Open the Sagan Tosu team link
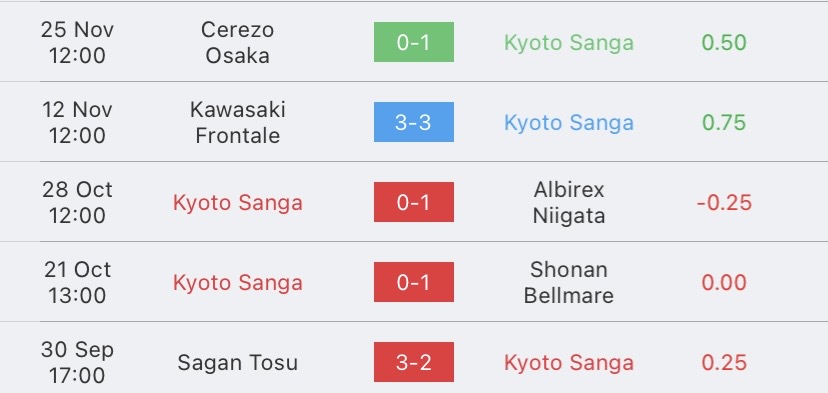The height and width of the screenshot is (393, 828). (237, 362)
